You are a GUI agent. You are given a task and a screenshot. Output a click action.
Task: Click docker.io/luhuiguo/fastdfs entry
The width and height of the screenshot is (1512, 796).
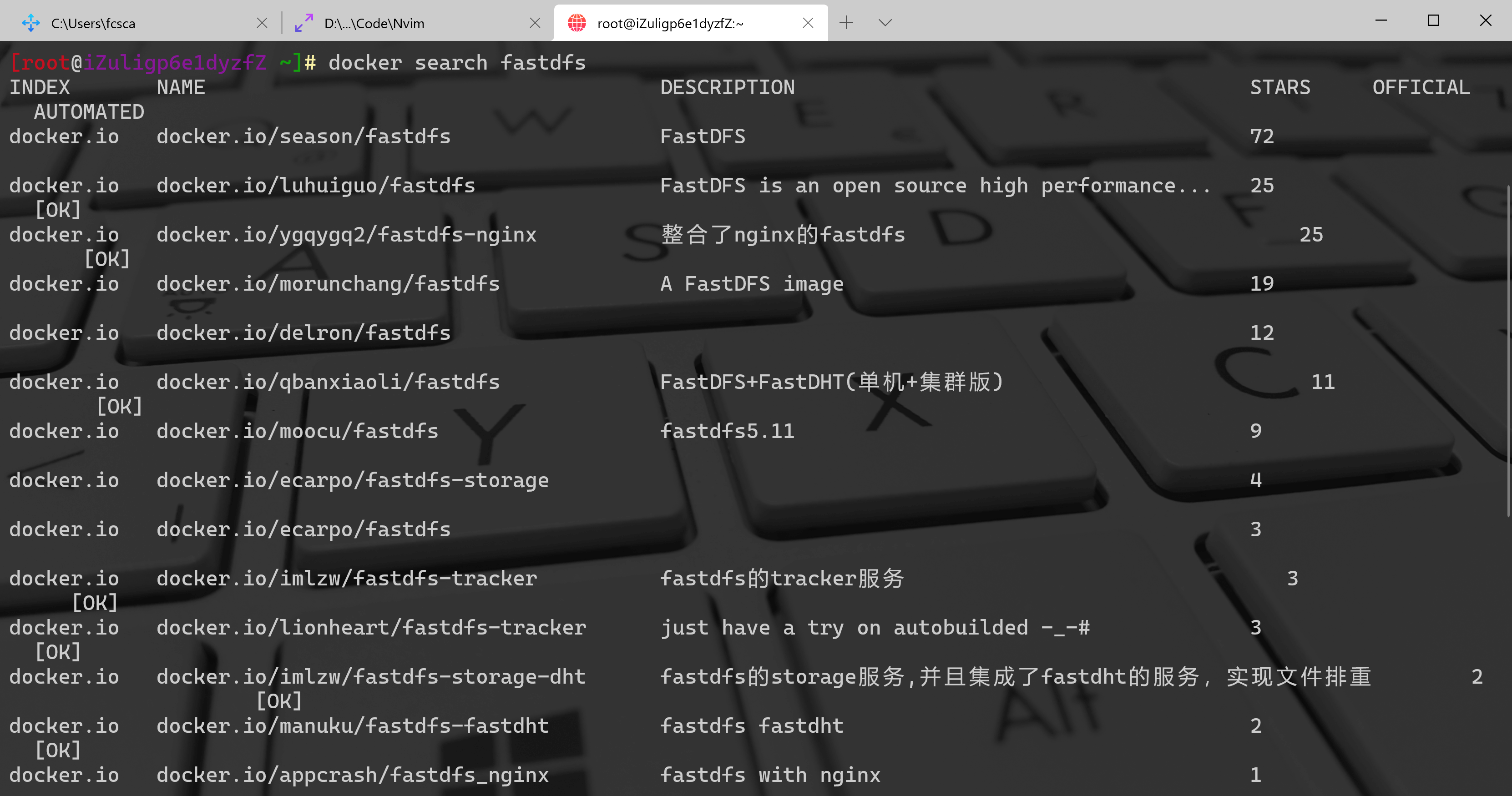point(315,186)
